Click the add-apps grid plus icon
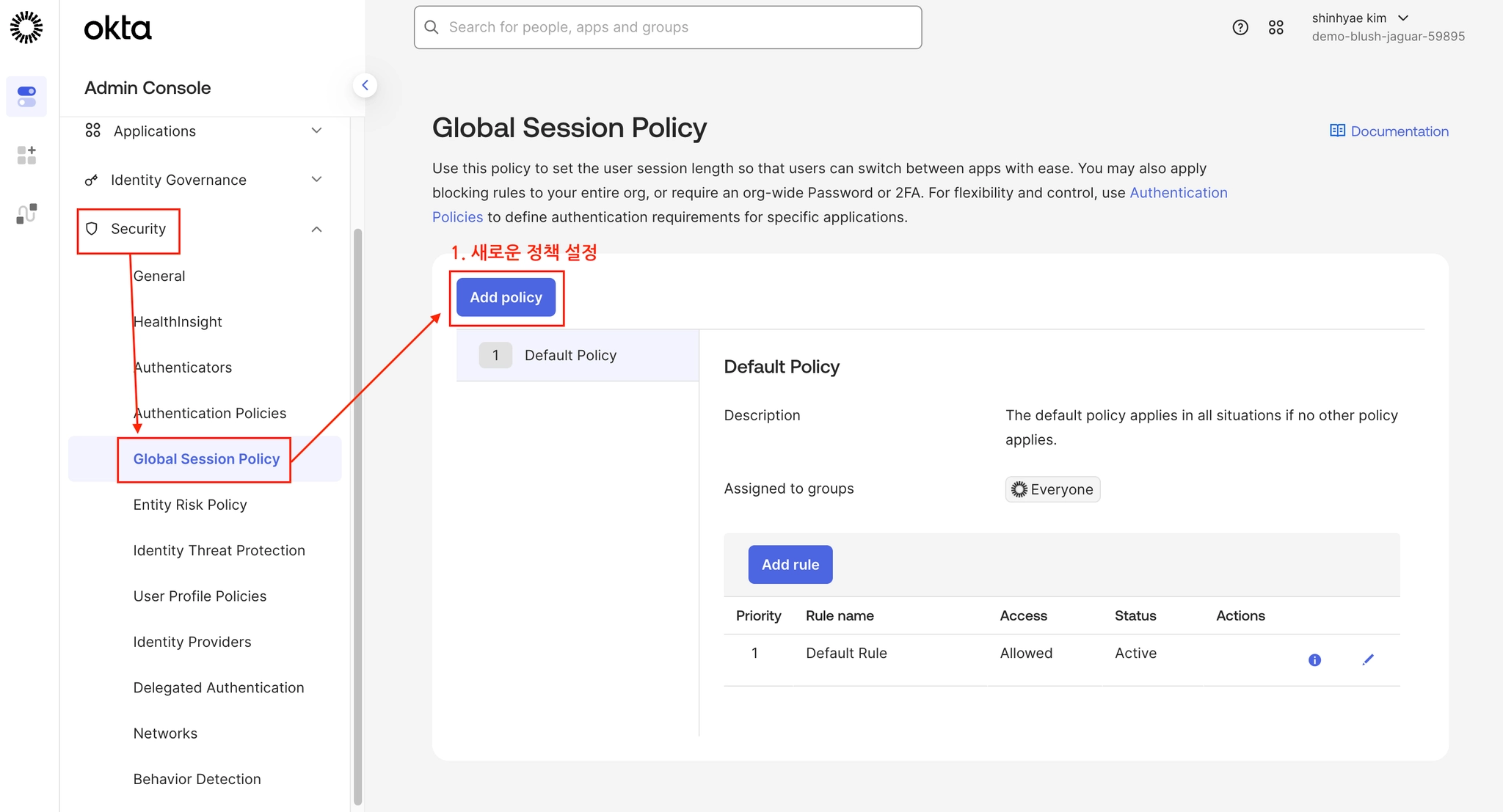 [x=26, y=155]
